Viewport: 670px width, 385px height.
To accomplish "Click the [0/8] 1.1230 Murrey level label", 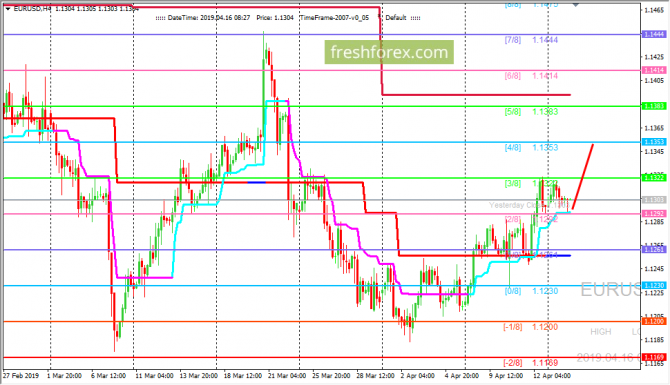I will (x=531, y=291).
